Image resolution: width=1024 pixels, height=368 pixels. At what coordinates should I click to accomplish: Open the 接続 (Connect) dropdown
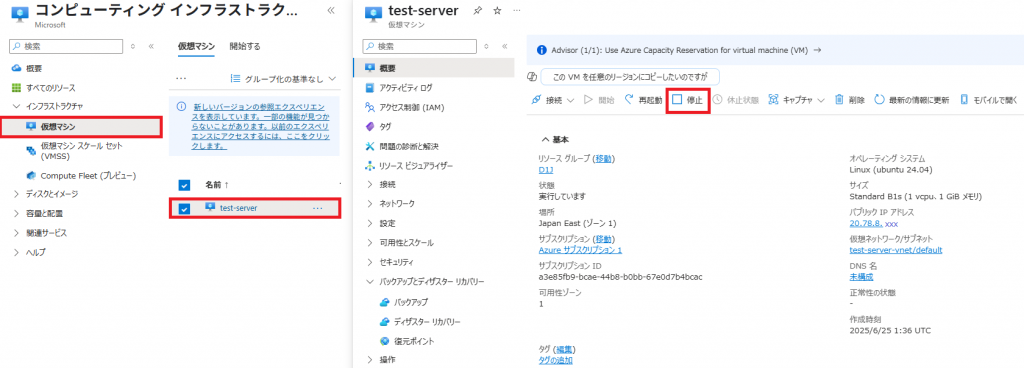click(x=552, y=100)
